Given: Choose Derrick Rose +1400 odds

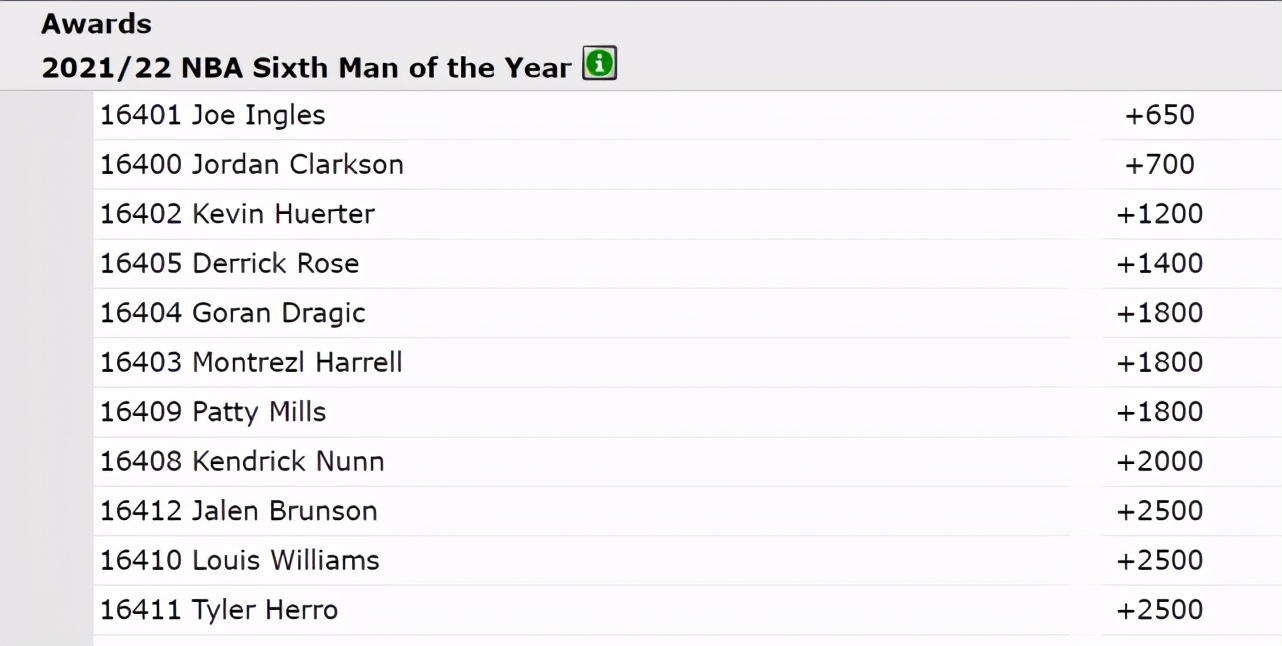Looking at the screenshot, I should pos(1160,263).
